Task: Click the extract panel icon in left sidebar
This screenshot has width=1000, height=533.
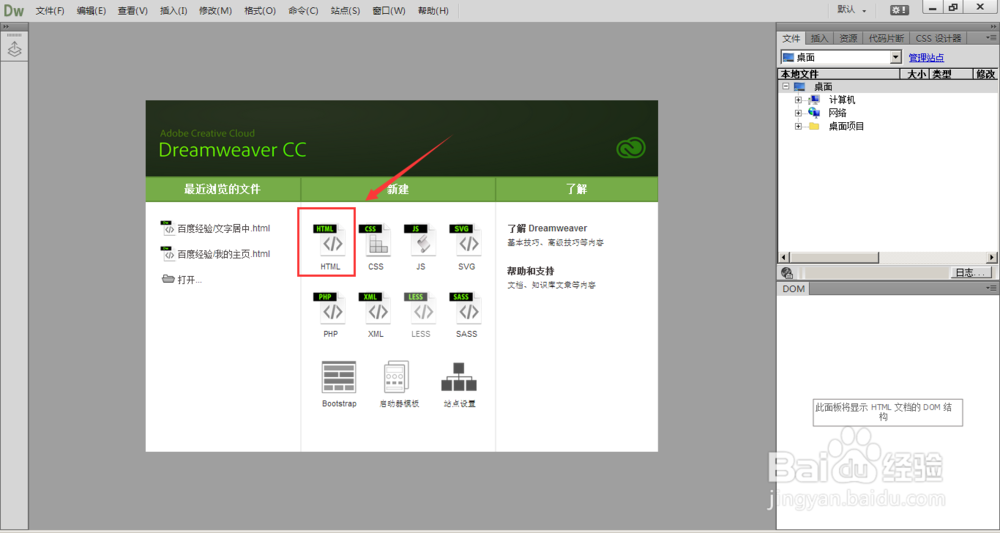Action: point(14,48)
